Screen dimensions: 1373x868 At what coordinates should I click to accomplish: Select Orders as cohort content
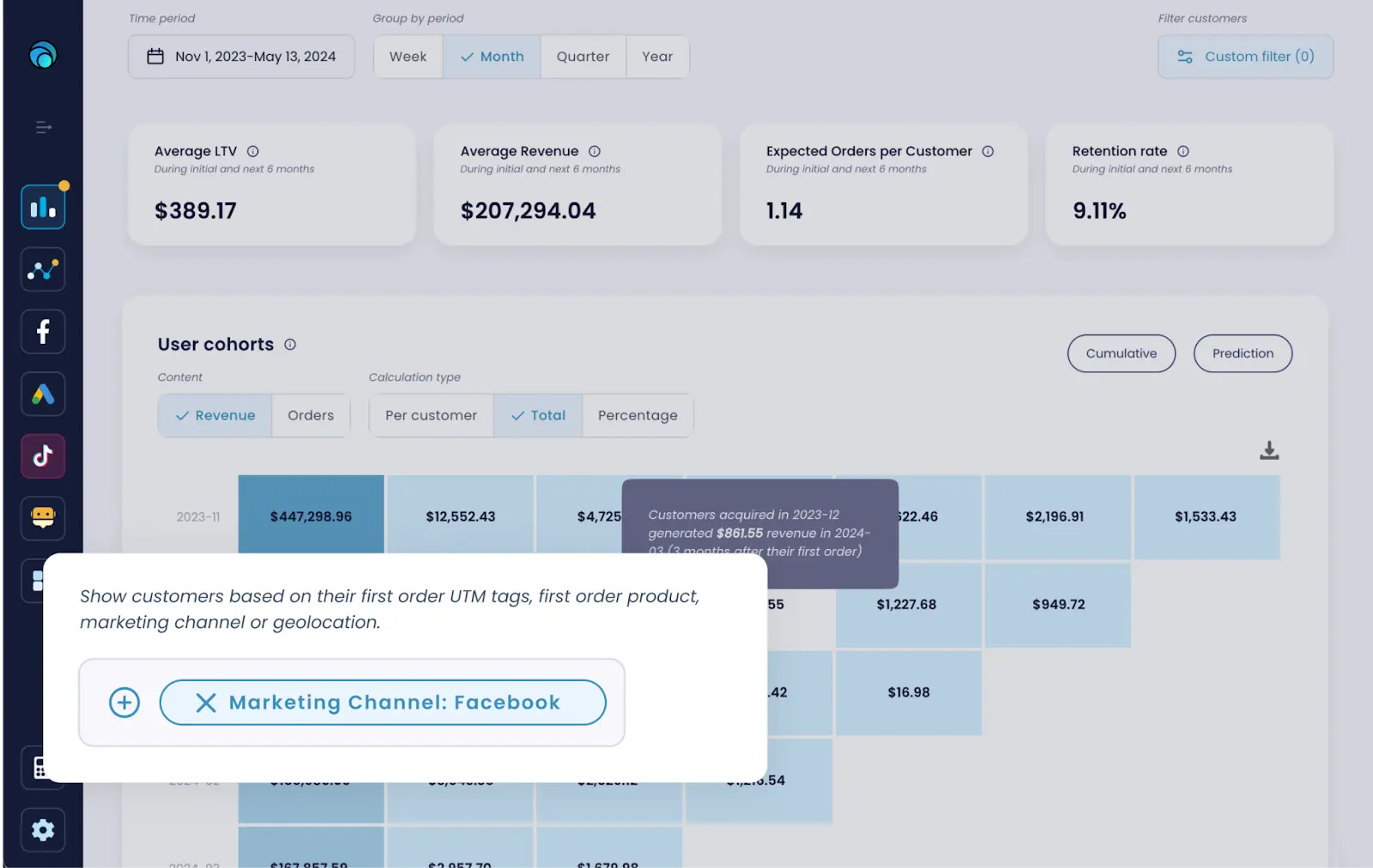point(311,416)
